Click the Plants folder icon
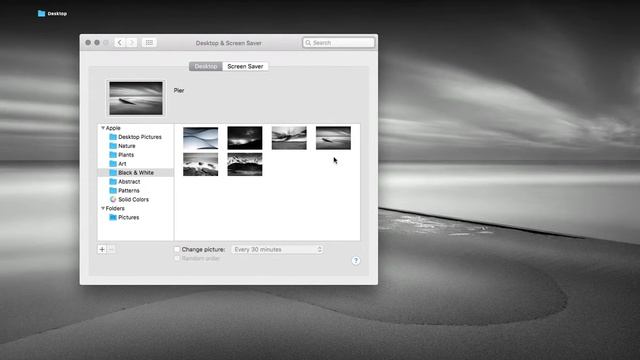This screenshot has height=360, width=640. tap(113, 155)
